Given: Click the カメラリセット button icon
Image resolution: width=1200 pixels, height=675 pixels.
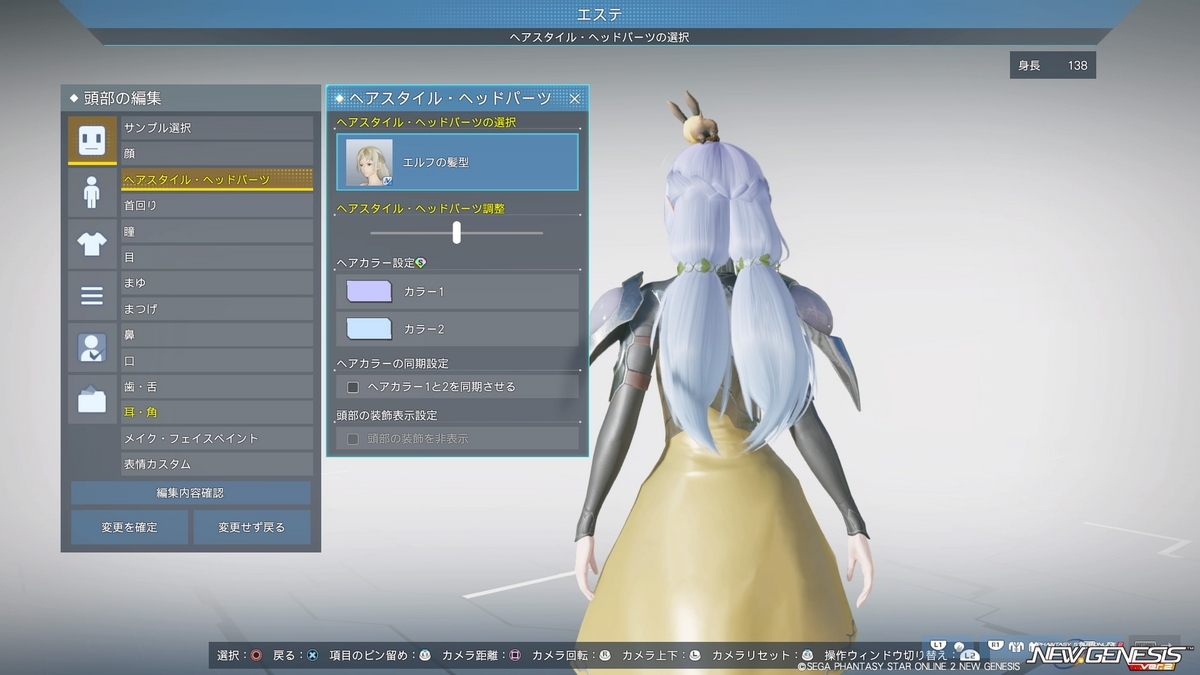Looking at the screenshot, I should pos(807,655).
